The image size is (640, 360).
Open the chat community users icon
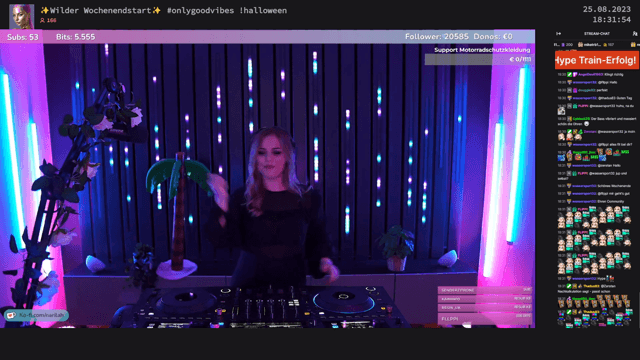tap(635, 33)
